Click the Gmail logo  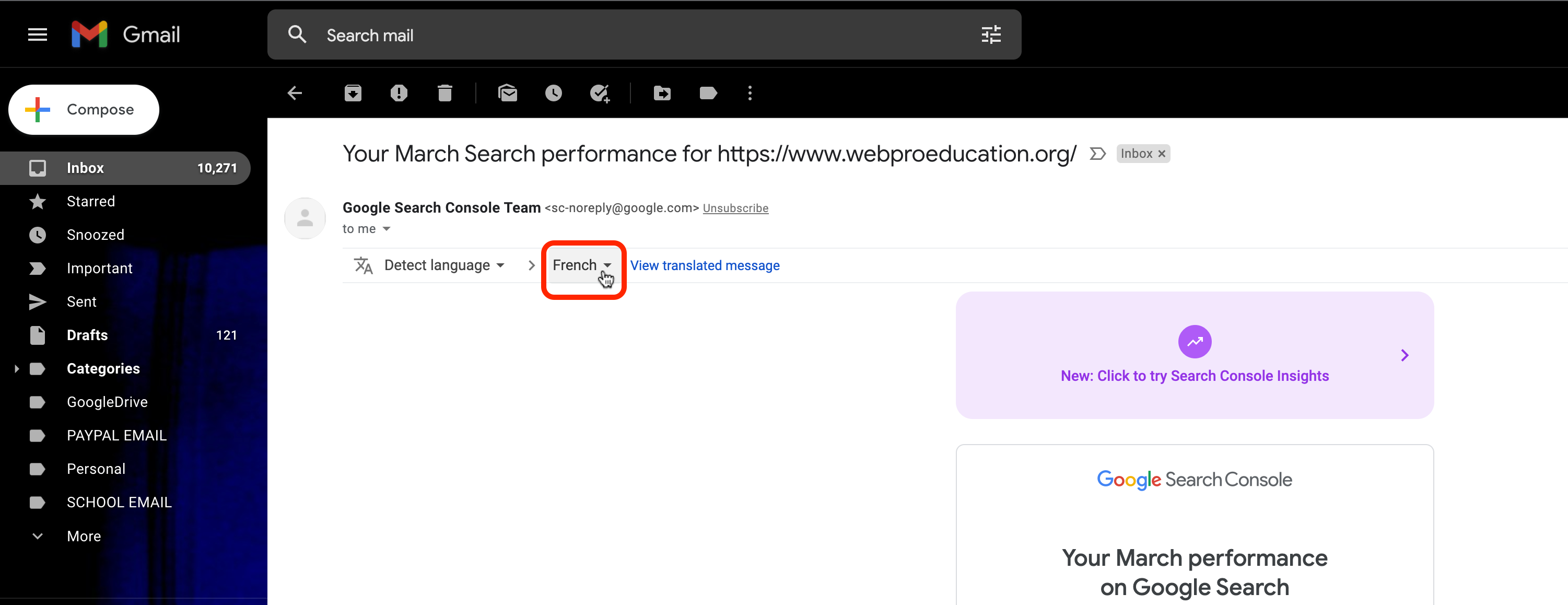tap(126, 34)
